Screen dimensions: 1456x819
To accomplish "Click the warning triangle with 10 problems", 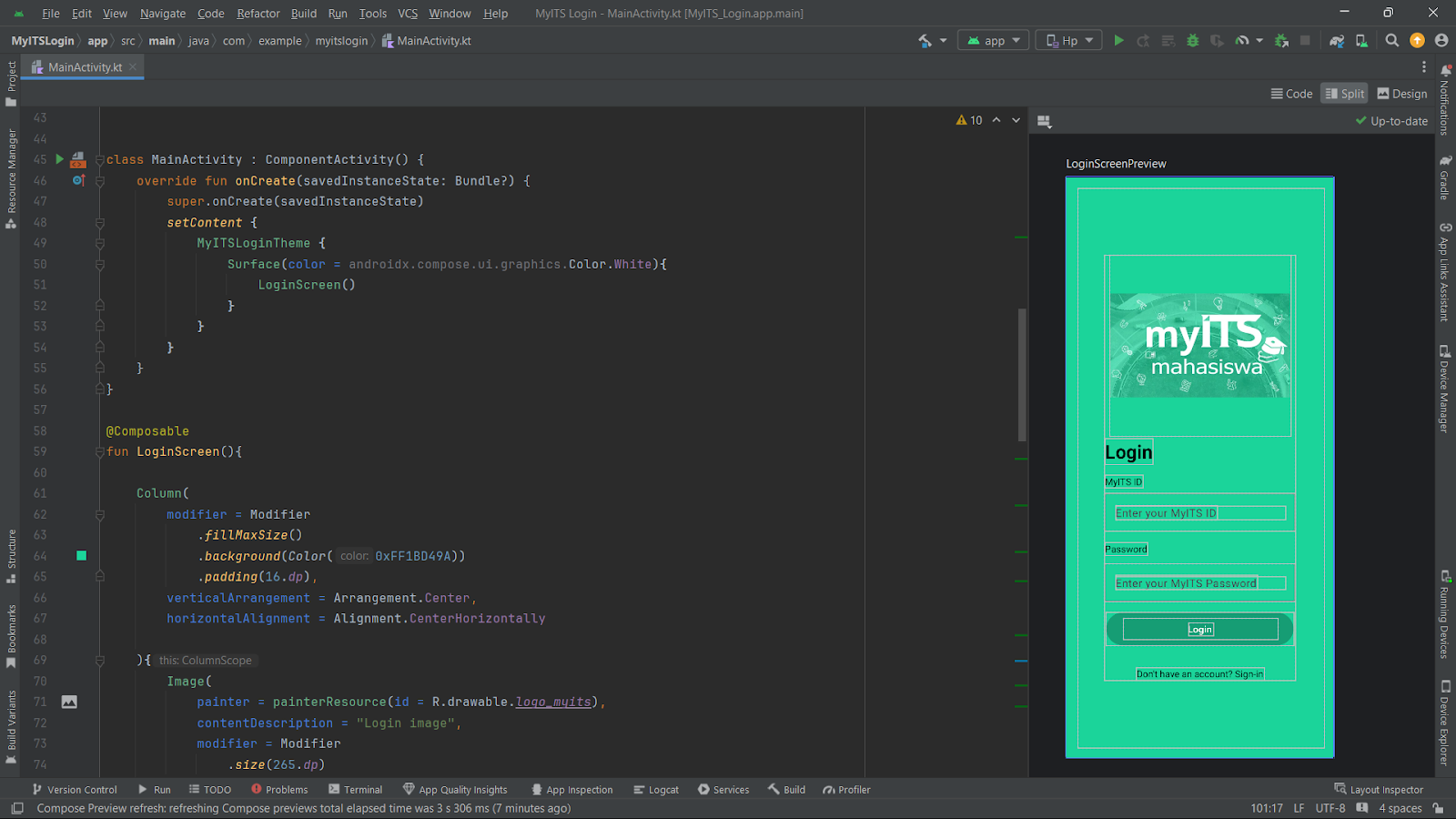I will tap(969, 120).
